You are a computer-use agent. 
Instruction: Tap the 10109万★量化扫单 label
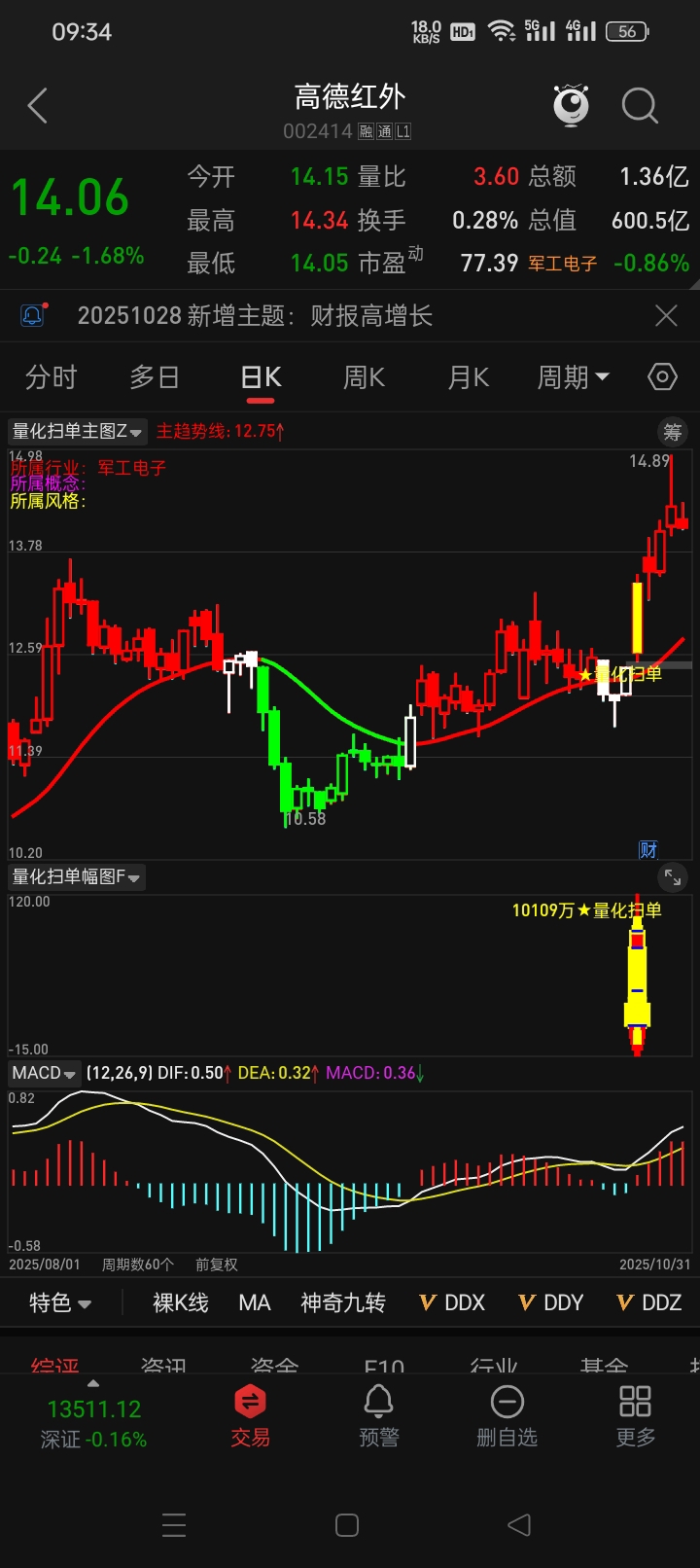(587, 910)
